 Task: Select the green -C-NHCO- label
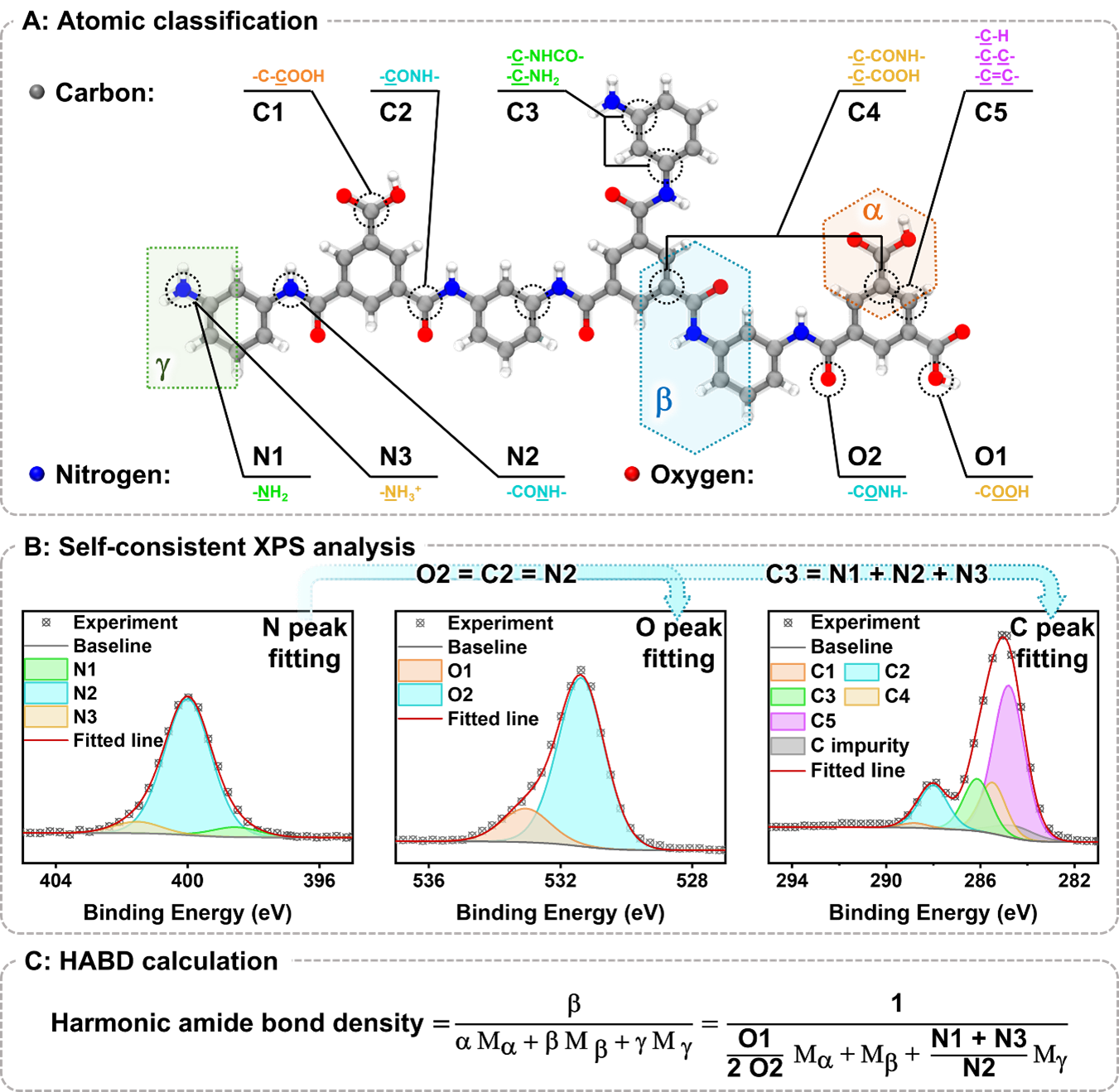coord(545,56)
